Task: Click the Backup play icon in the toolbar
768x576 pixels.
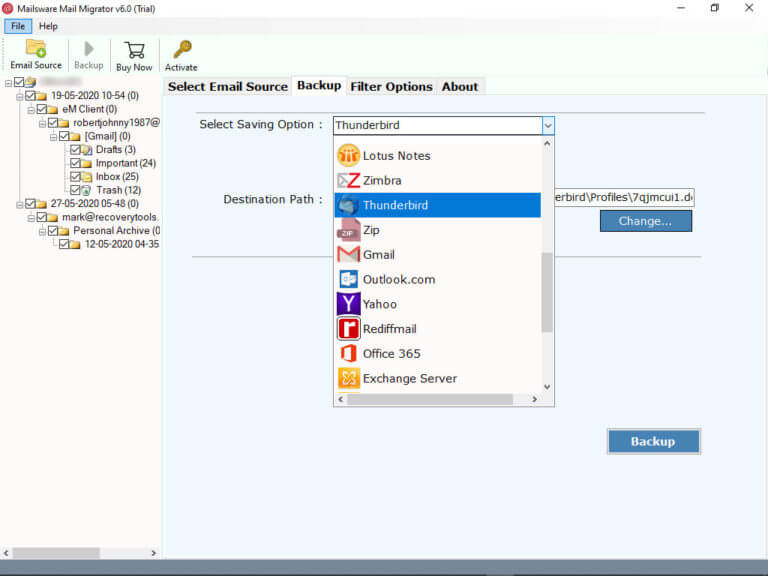Action: [89, 49]
